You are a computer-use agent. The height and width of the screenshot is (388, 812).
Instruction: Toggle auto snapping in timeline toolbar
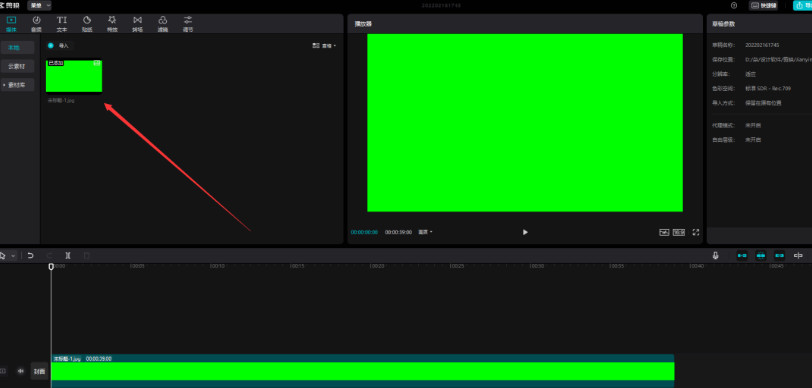click(761, 255)
